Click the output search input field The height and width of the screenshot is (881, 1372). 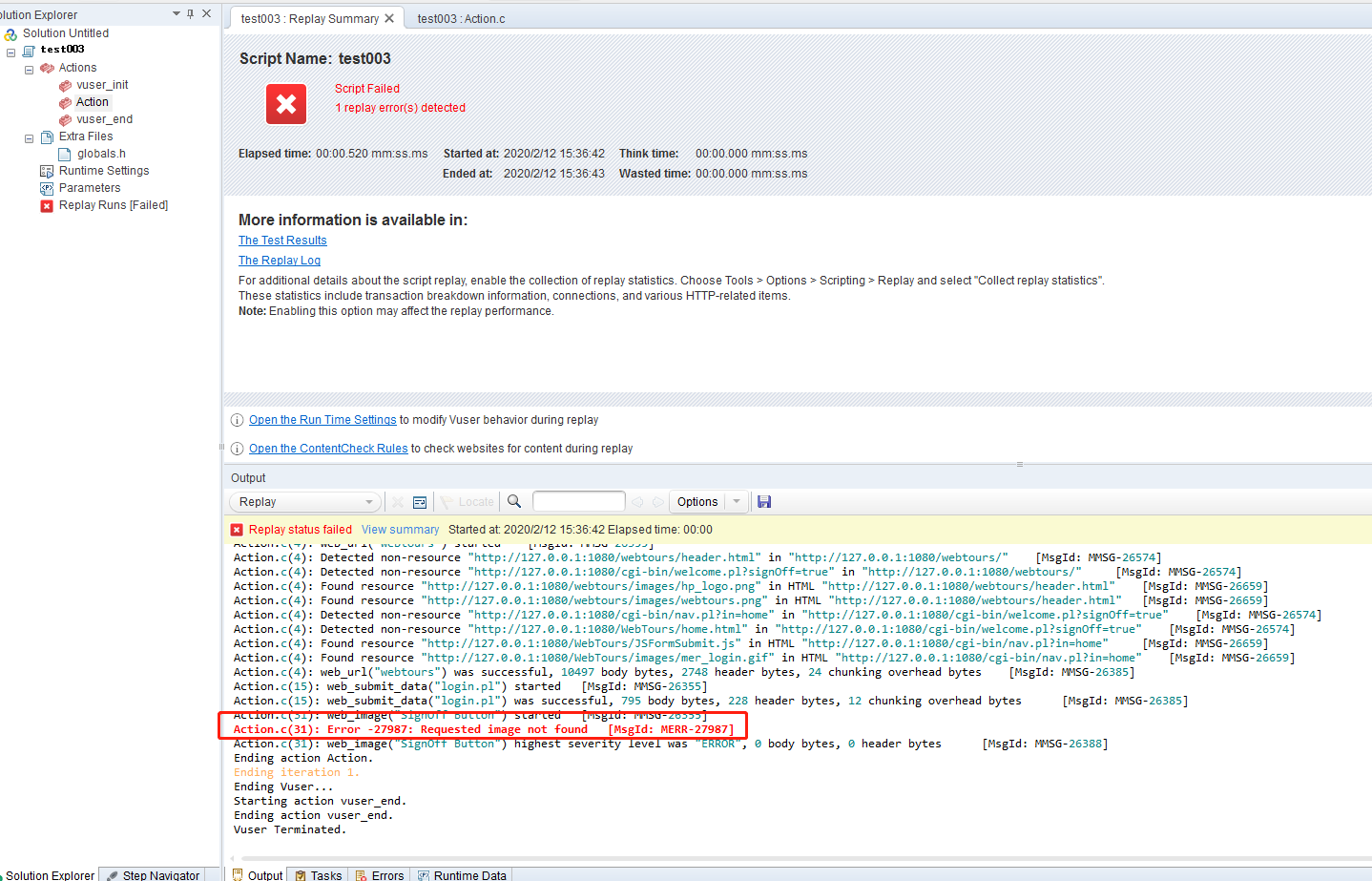(578, 501)
